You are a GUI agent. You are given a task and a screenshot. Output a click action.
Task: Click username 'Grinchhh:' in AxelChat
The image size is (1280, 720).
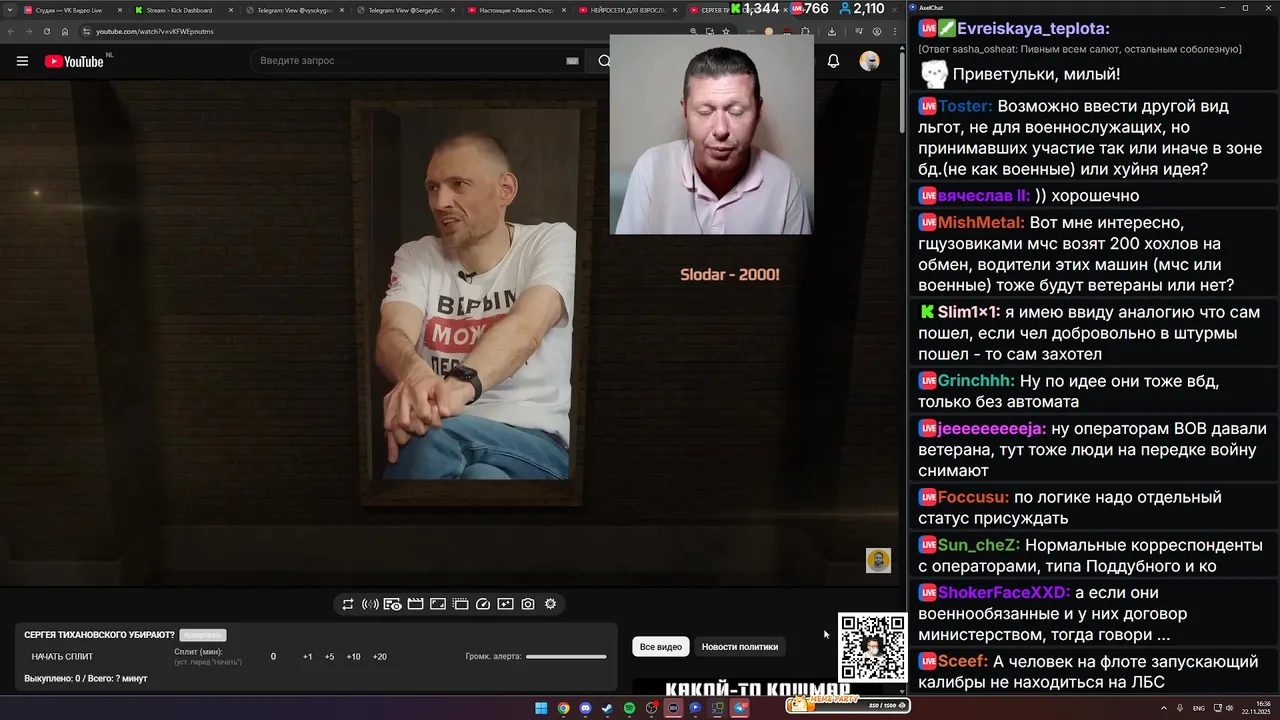tap(977, 381)
